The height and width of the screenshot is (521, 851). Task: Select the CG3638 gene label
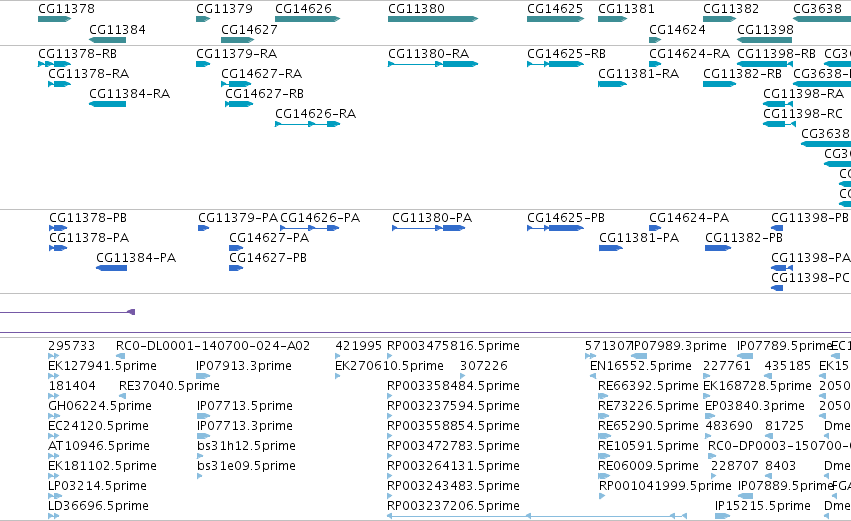(x=817, y=9)
